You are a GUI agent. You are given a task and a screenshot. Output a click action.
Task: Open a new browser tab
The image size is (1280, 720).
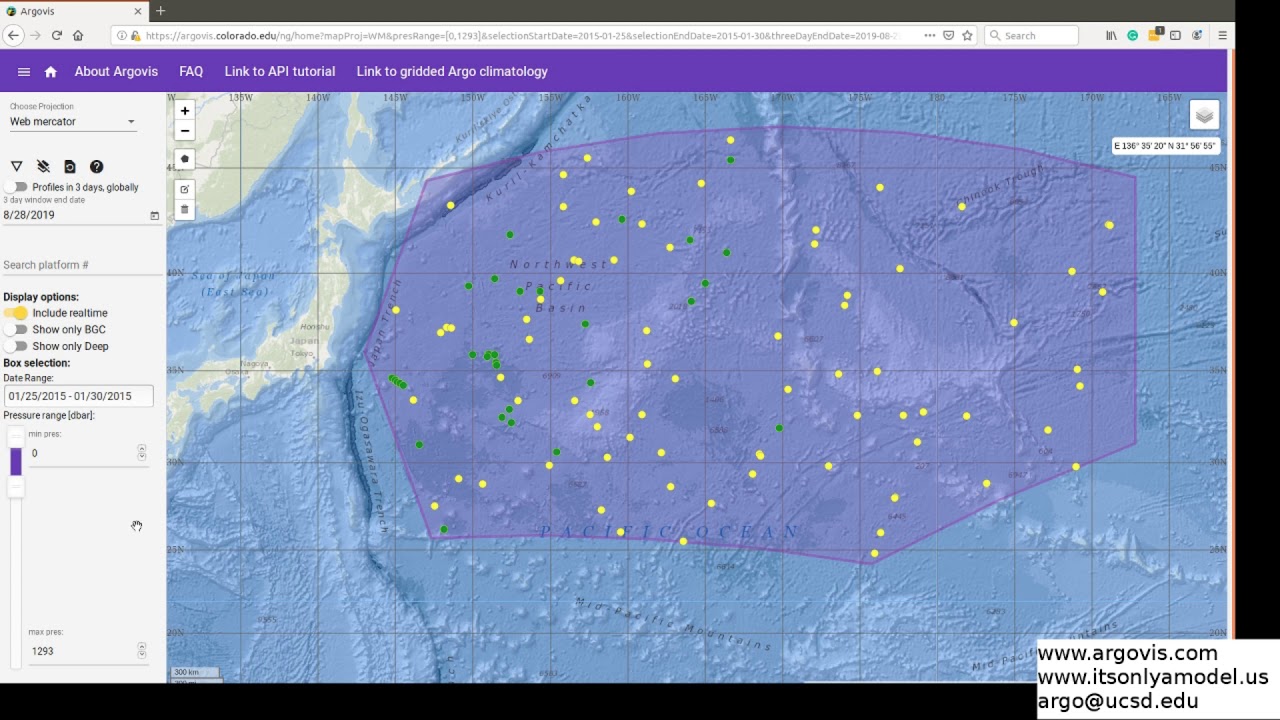[160, 11]
